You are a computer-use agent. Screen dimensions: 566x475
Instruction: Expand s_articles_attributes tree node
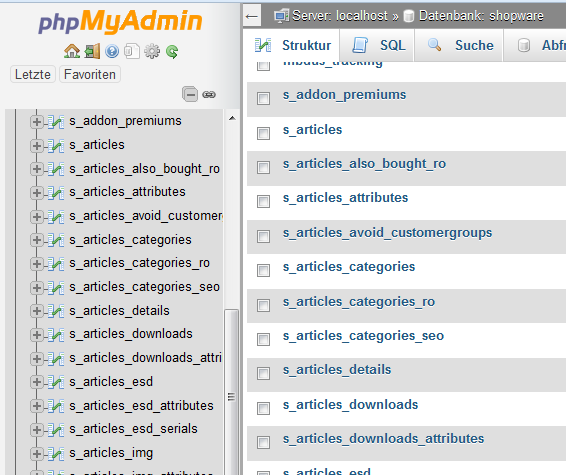[x=36, y=193]
